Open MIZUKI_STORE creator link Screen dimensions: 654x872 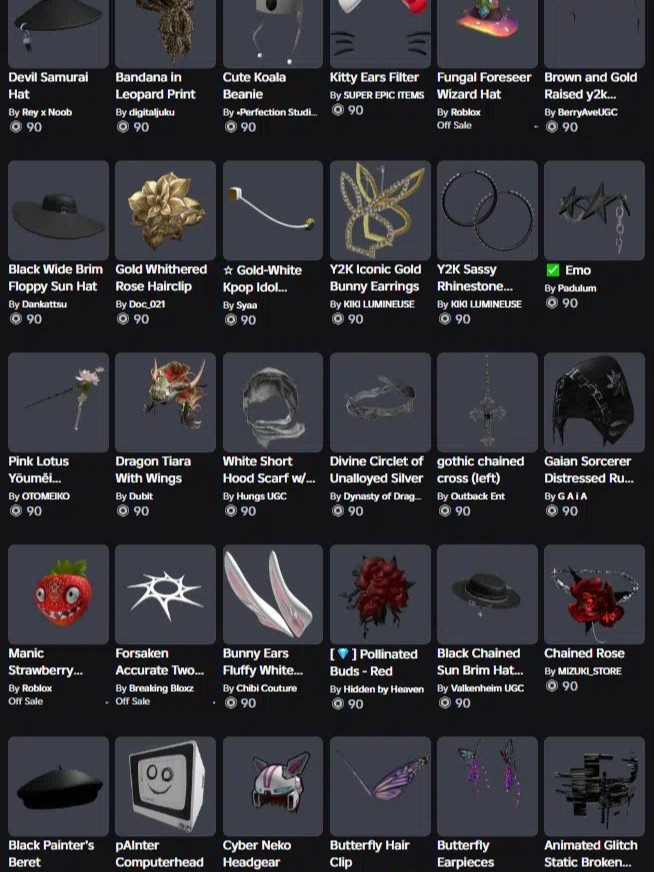589,671
